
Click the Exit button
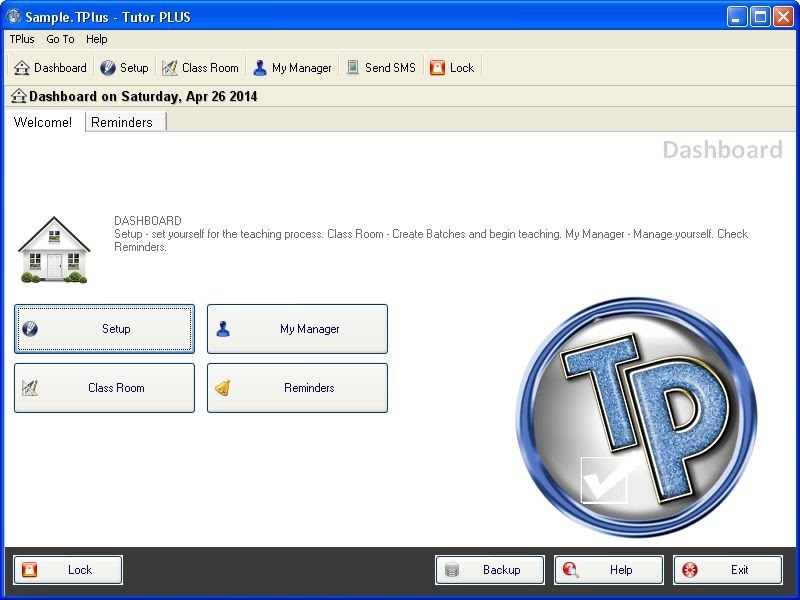pos(728,570)
